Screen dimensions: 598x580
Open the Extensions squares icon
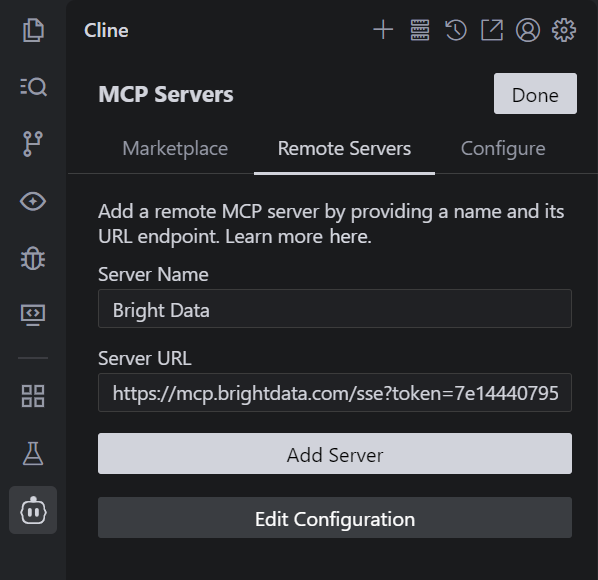(33, 396)
